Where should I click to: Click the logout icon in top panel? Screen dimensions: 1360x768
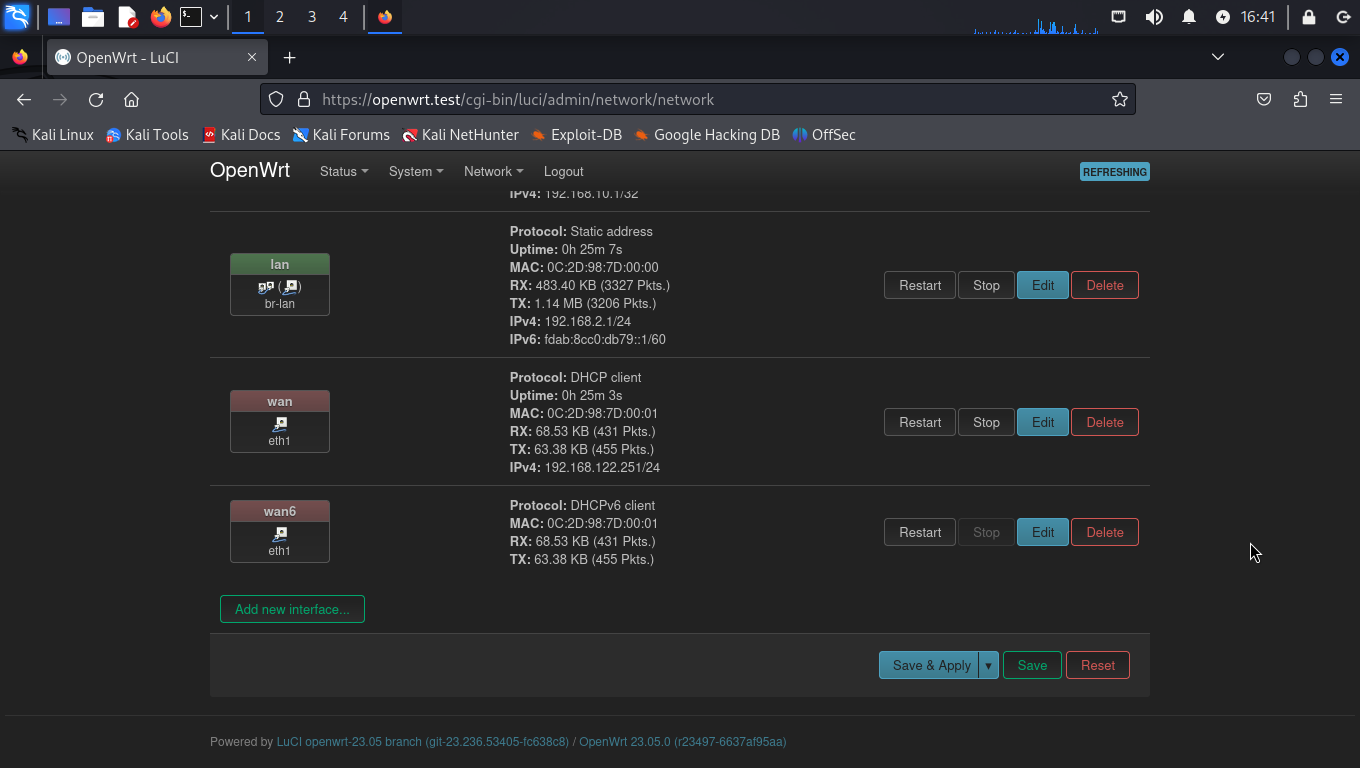[1343, 17]
